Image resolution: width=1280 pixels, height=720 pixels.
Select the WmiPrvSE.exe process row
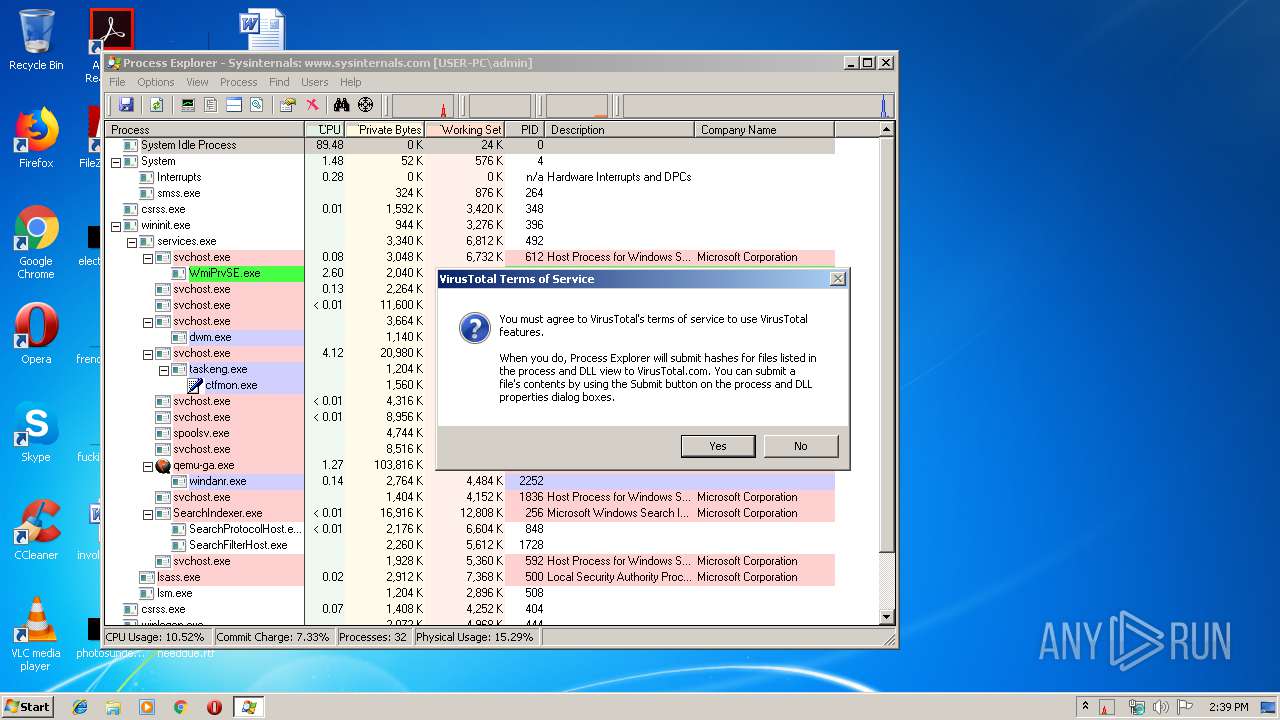coord(270,273)
